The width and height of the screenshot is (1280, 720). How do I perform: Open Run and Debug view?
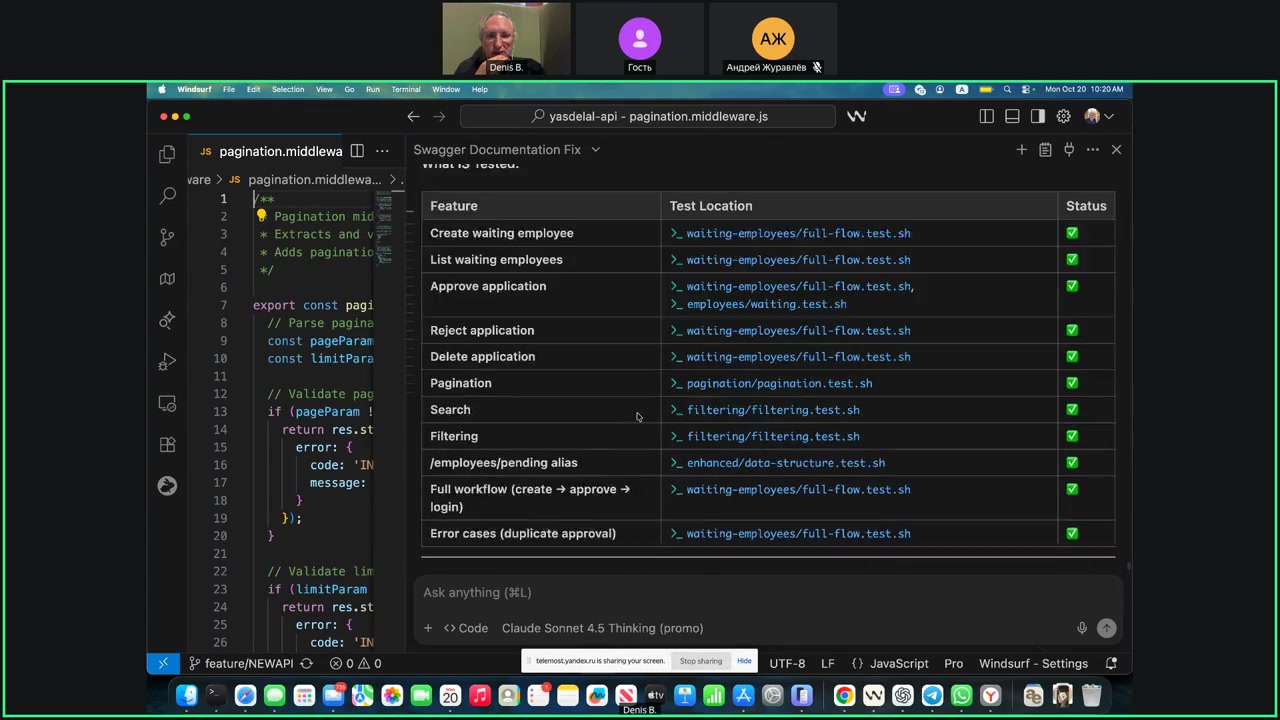click(x=167, y=362)
